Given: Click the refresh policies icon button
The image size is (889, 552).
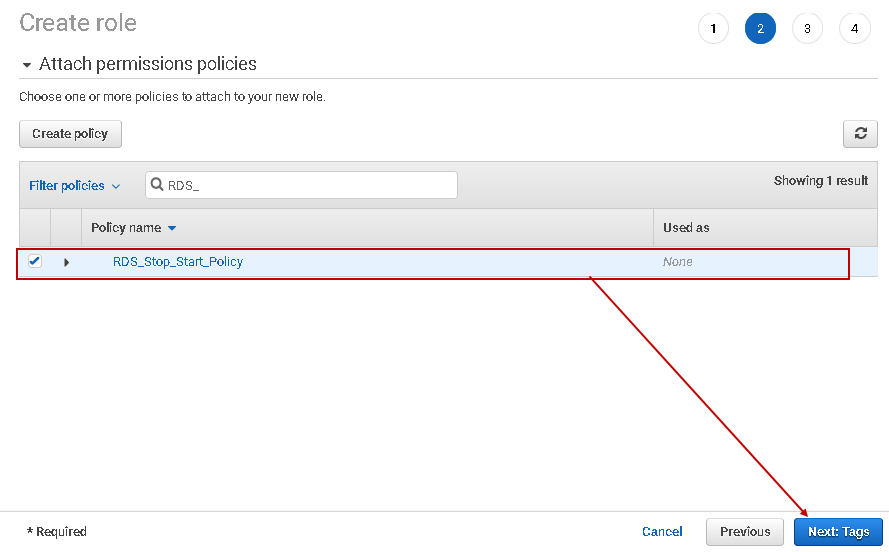Looking at the screenshot, I should (x=860, y=134).
